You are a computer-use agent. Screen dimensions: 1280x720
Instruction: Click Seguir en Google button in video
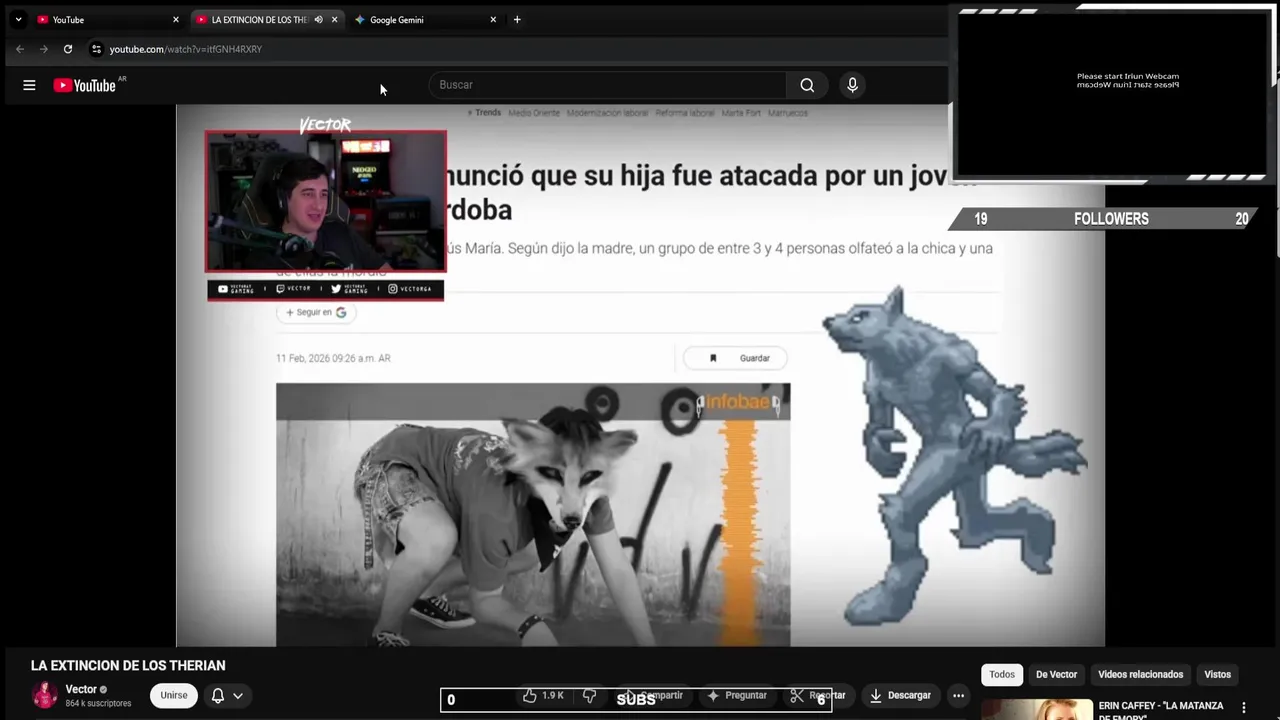(x=316, y=312)
